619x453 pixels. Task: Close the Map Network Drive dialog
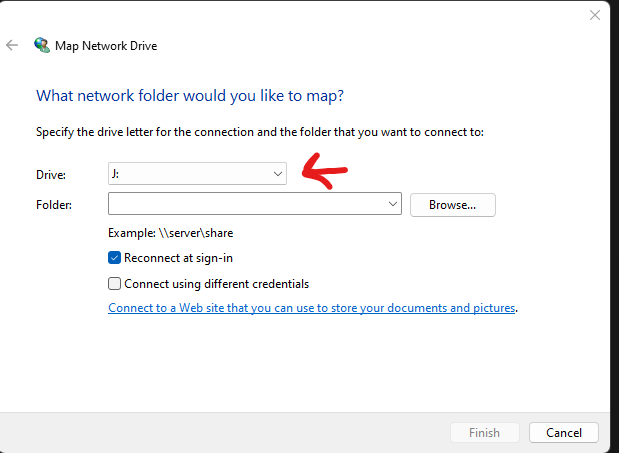(x=595, y=15)
